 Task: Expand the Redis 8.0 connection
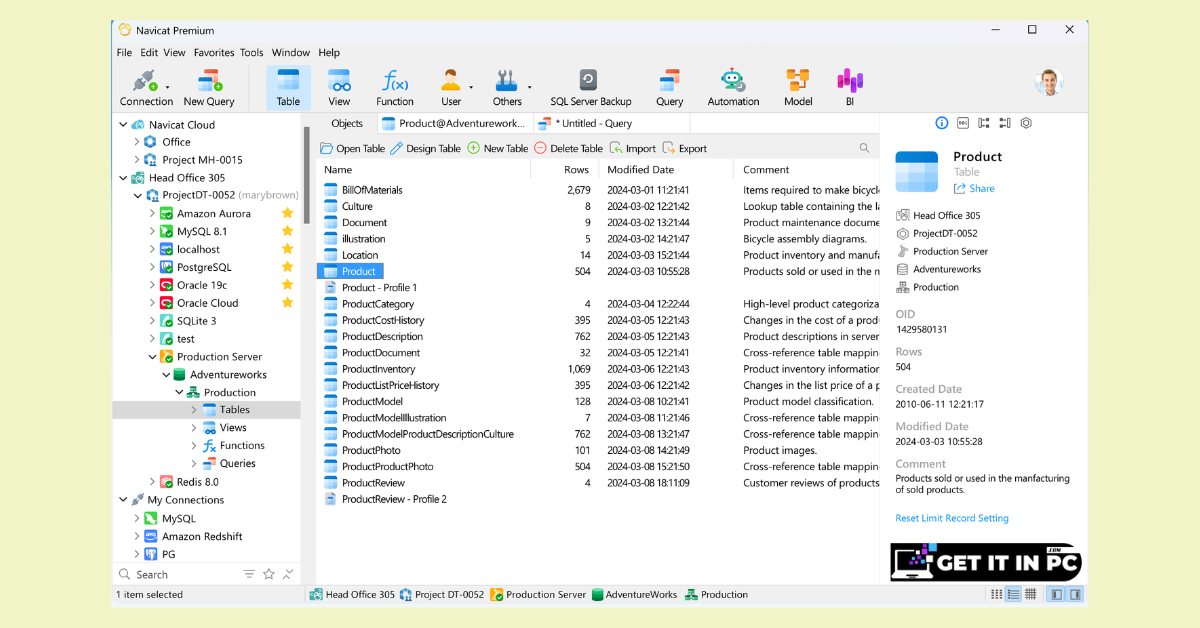(x=152, y=482)
